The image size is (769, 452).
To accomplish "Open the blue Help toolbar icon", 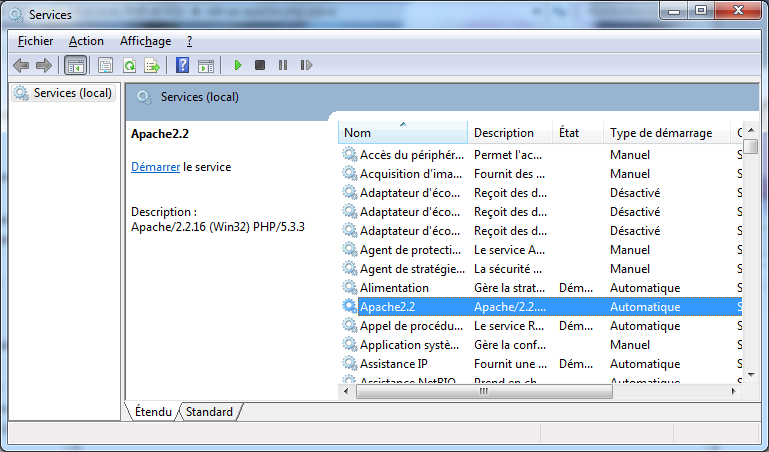I will click(x=182, y=65).
